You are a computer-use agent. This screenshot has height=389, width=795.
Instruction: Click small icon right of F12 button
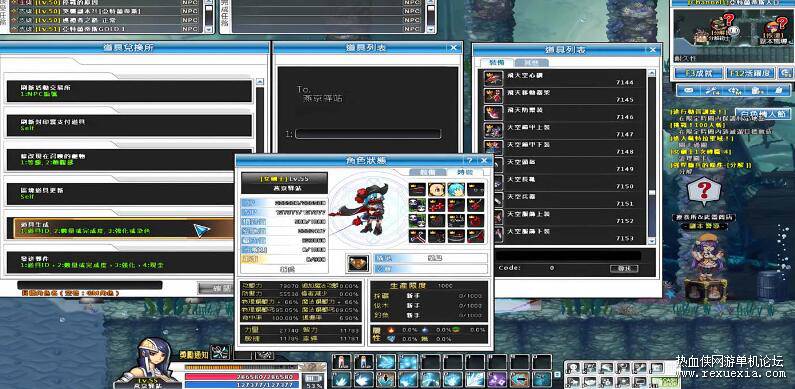coord(786,73)
